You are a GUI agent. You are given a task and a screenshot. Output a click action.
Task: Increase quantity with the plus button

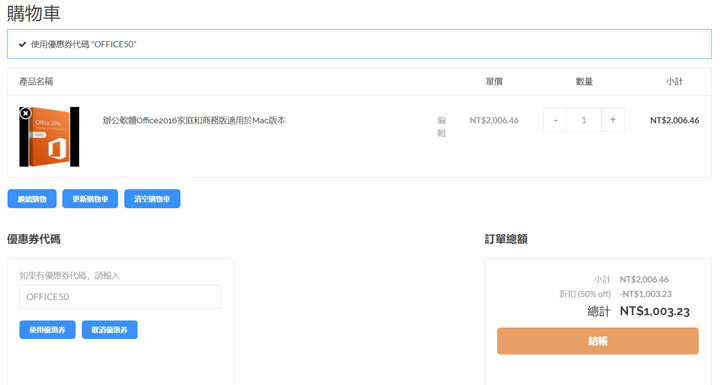613,120
